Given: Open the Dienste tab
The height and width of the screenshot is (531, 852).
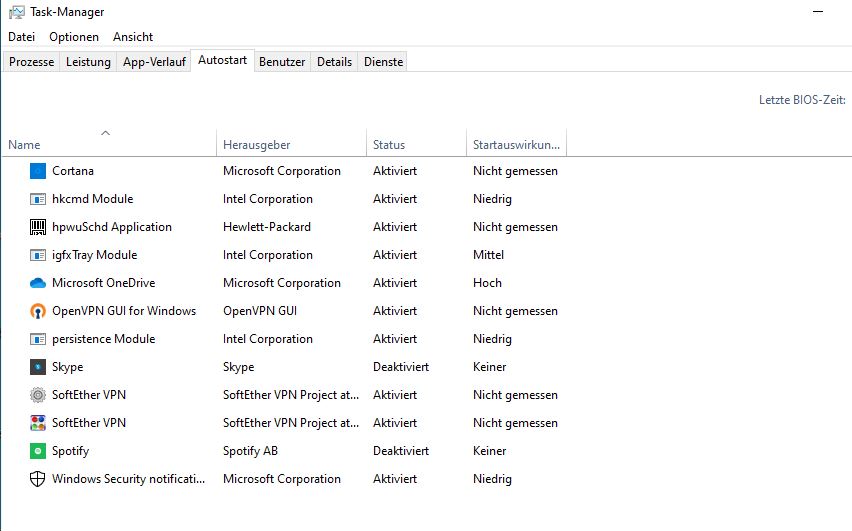Looking at the screenshot, I should [x=383, y=62].
